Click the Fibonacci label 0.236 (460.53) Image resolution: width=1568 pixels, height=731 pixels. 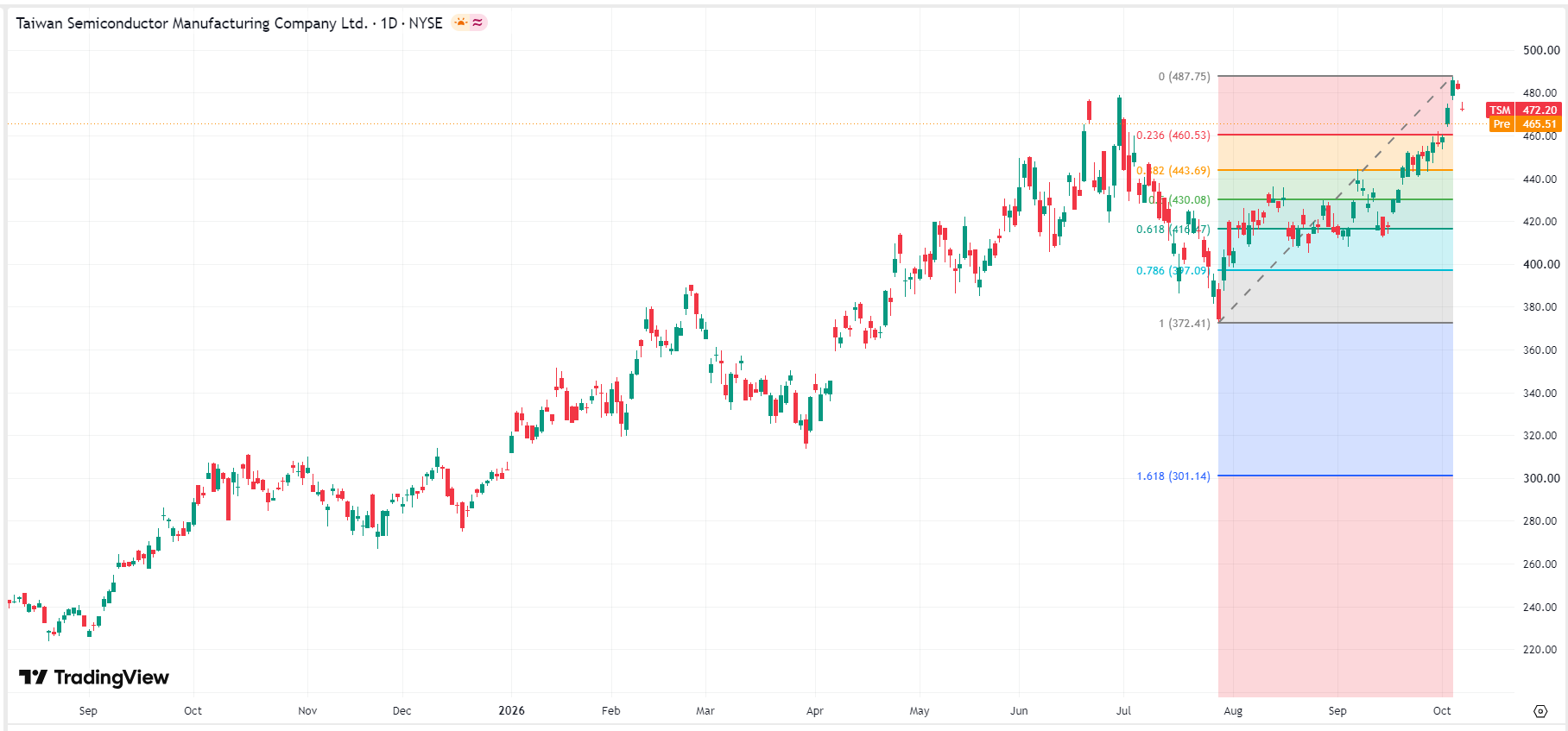pos(1173,135)
